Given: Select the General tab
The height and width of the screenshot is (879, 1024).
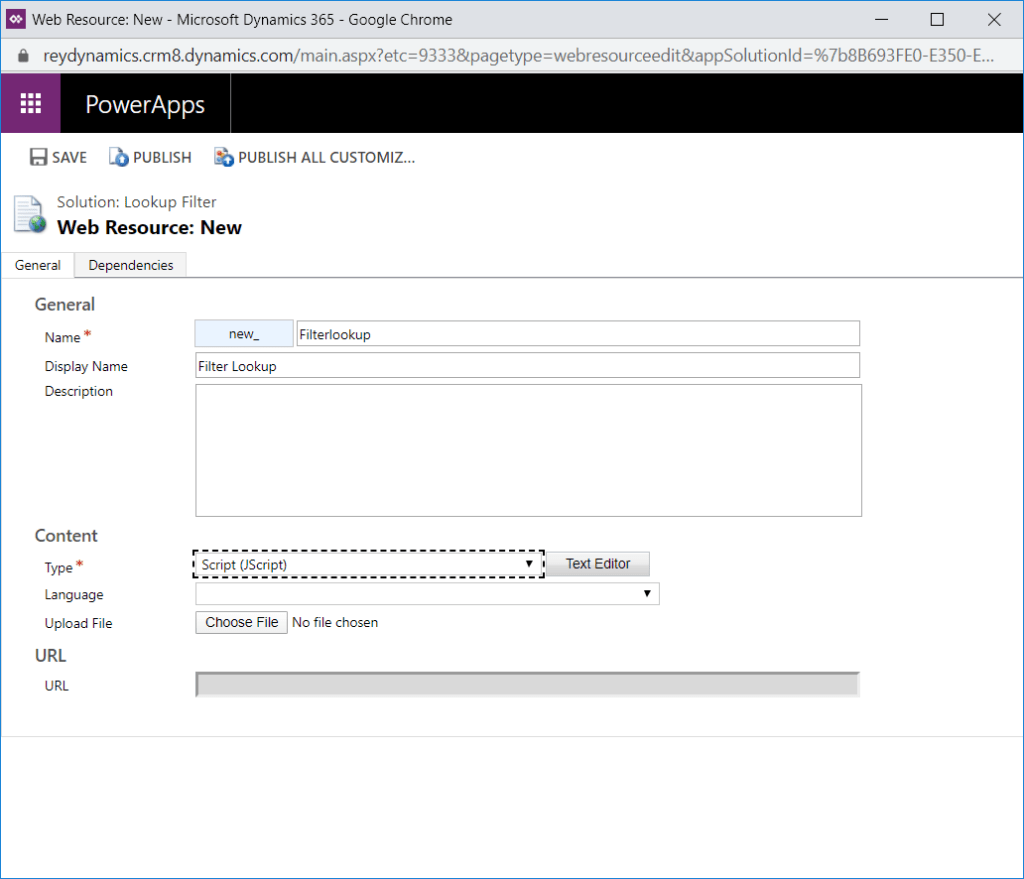Looking at the screenshot, I should click(37, 265).
